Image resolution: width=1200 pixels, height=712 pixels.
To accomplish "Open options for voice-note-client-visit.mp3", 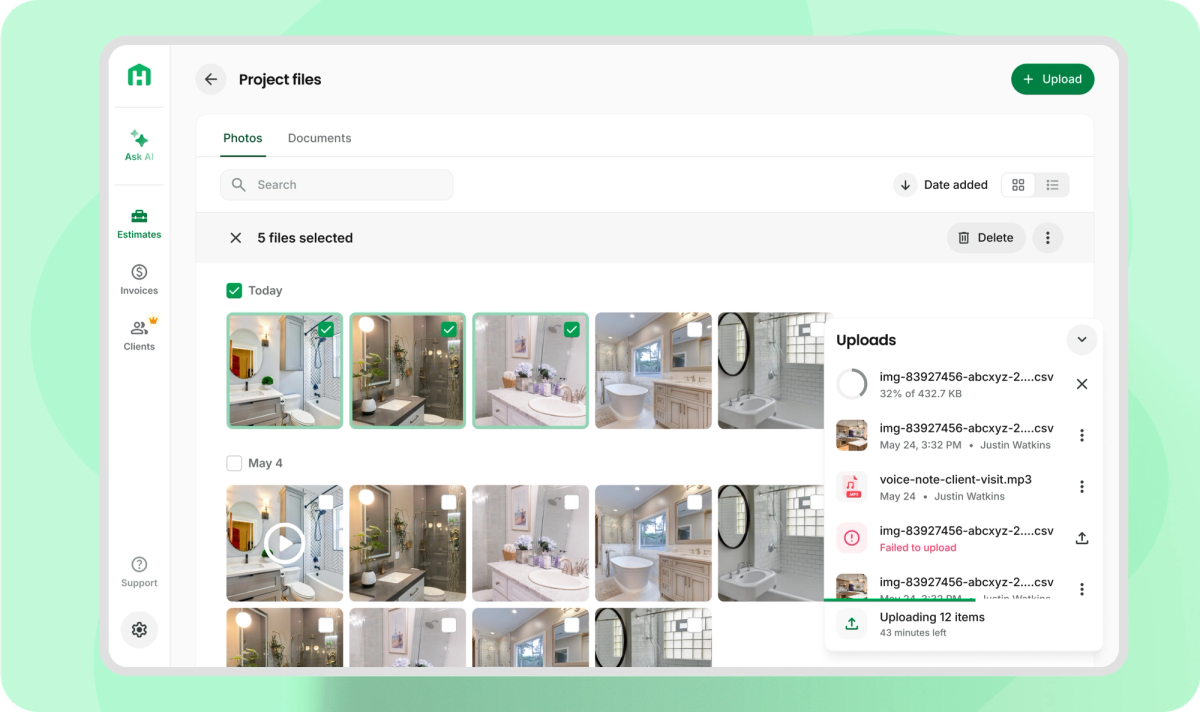I will click(1081, 486).
